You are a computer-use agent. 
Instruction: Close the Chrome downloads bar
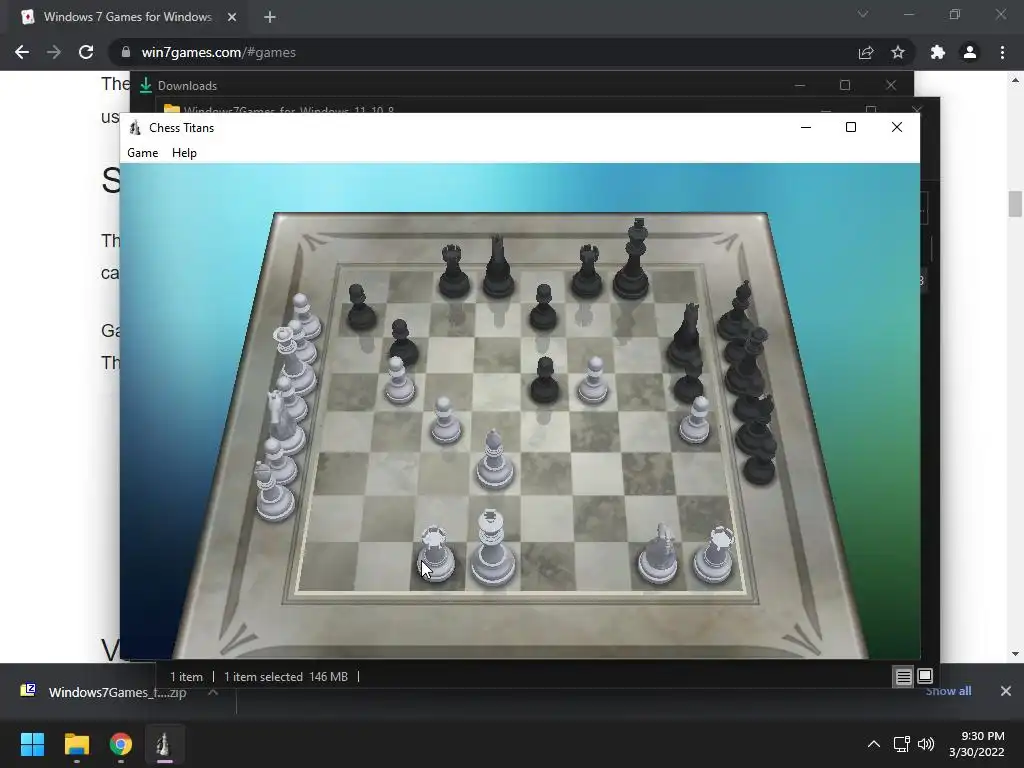(x=1006, y=691)
